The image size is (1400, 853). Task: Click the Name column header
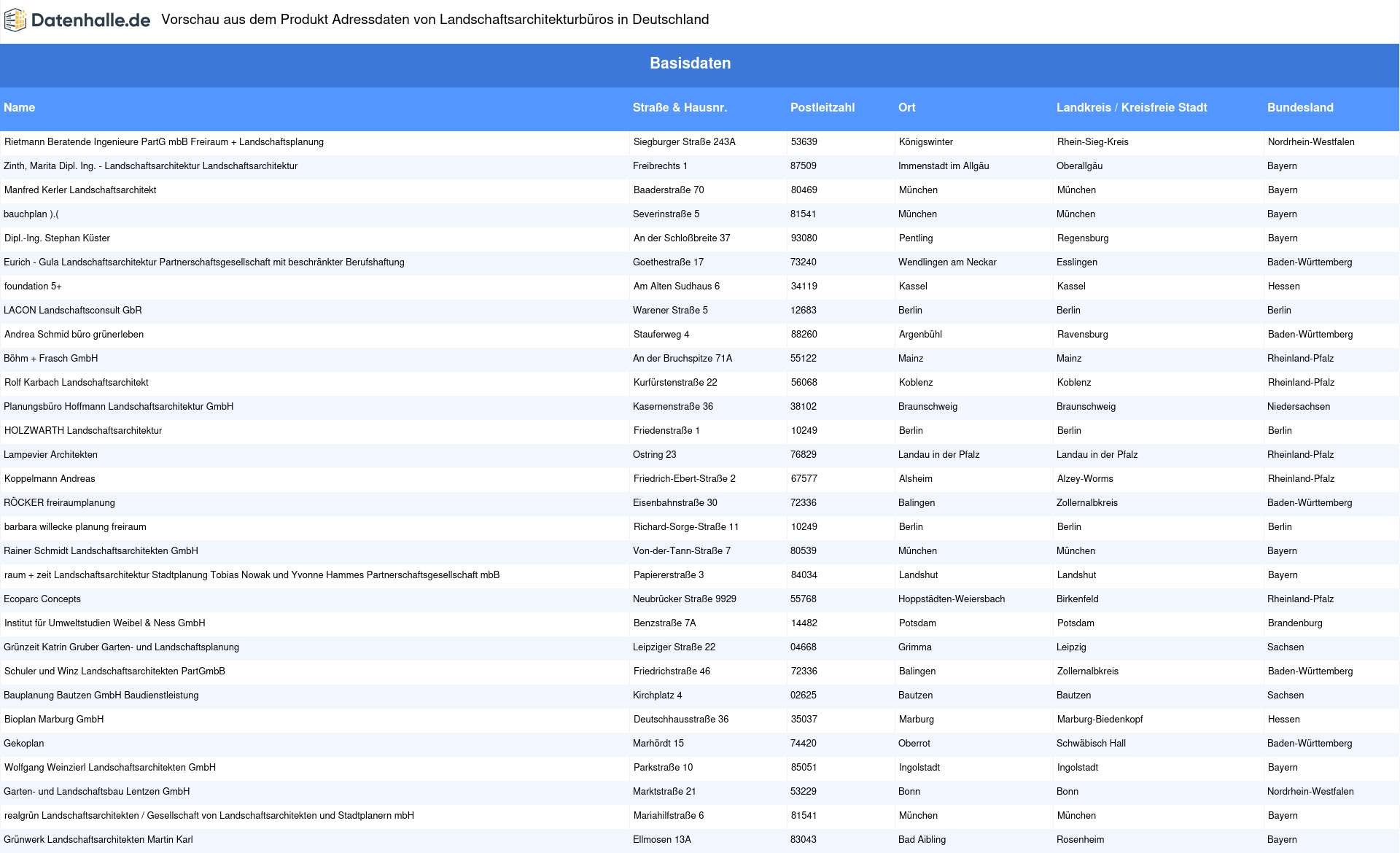[20, 107]
